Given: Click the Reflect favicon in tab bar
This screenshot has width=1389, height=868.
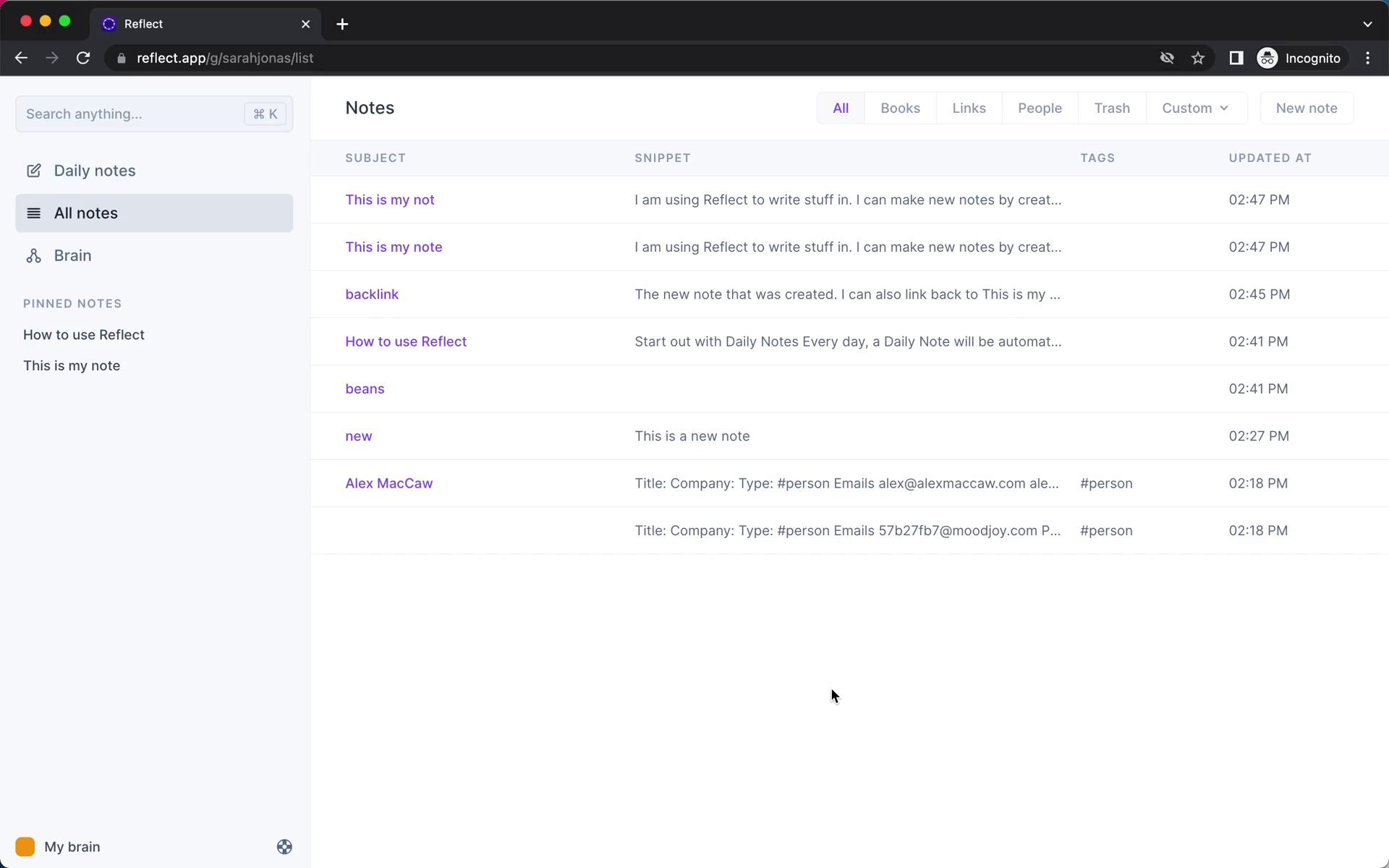Looking at the screenshot, I should 110,24.
